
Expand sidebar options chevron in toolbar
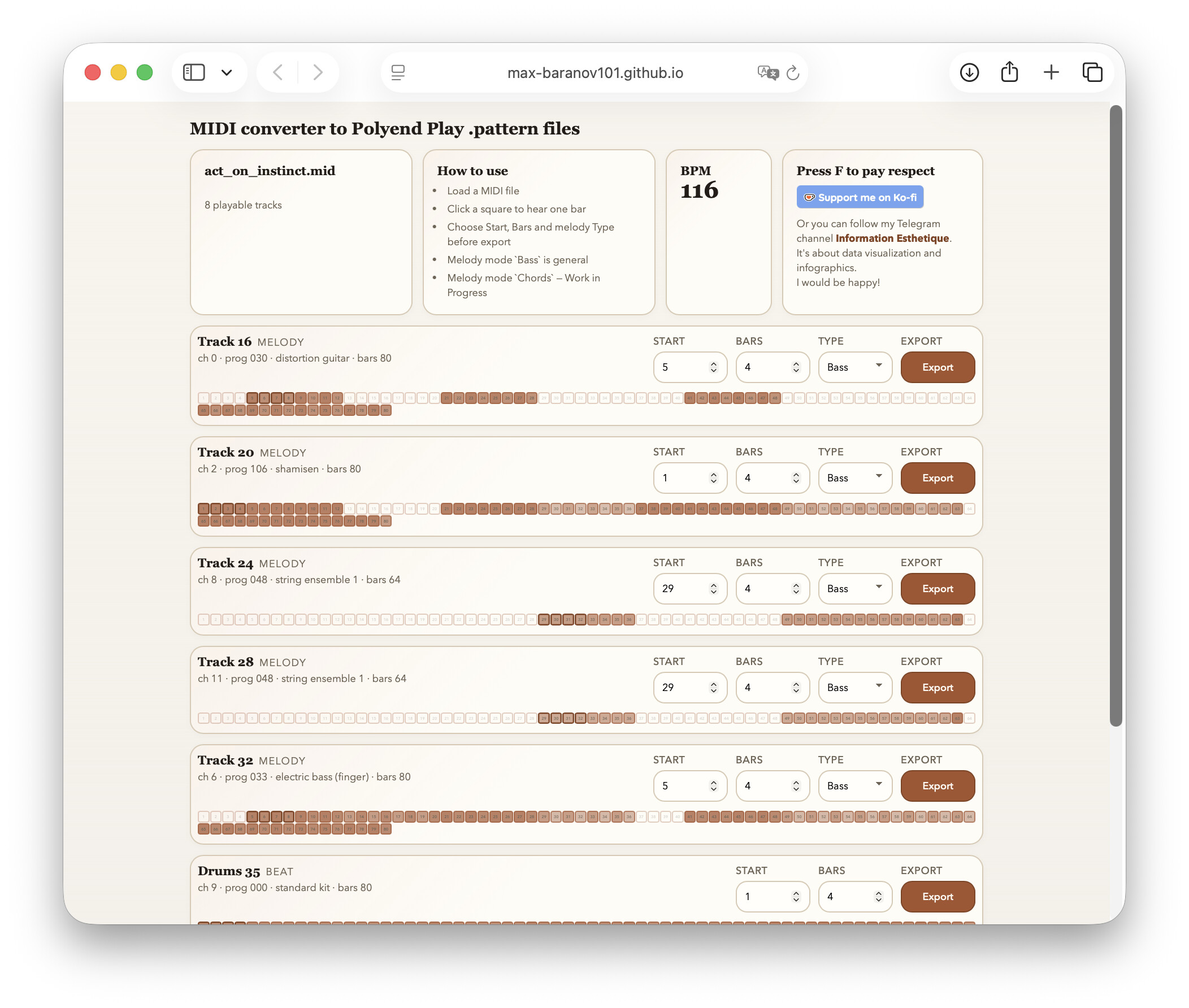click(x=227, y=72)
